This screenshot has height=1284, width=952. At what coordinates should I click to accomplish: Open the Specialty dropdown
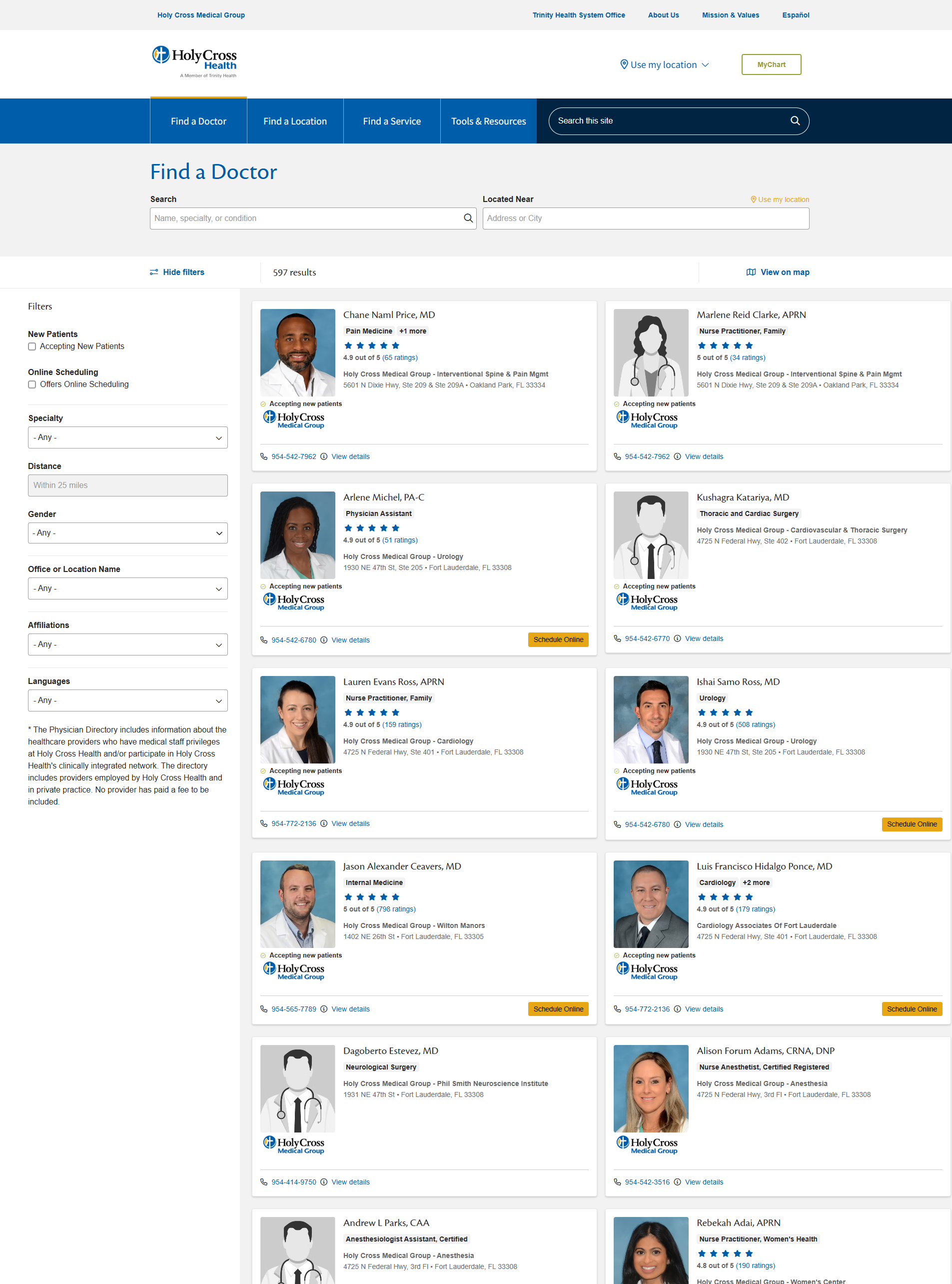tap(128, 437)
